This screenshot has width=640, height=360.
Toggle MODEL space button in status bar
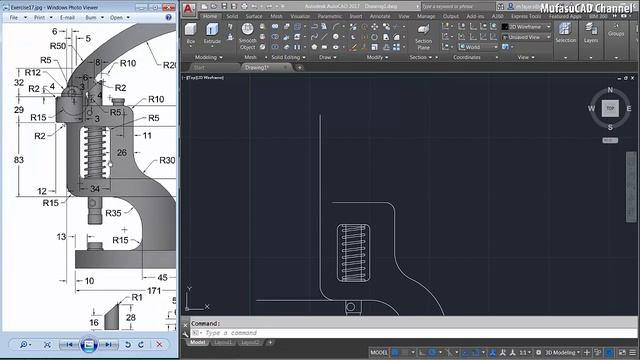coord(379,352)
